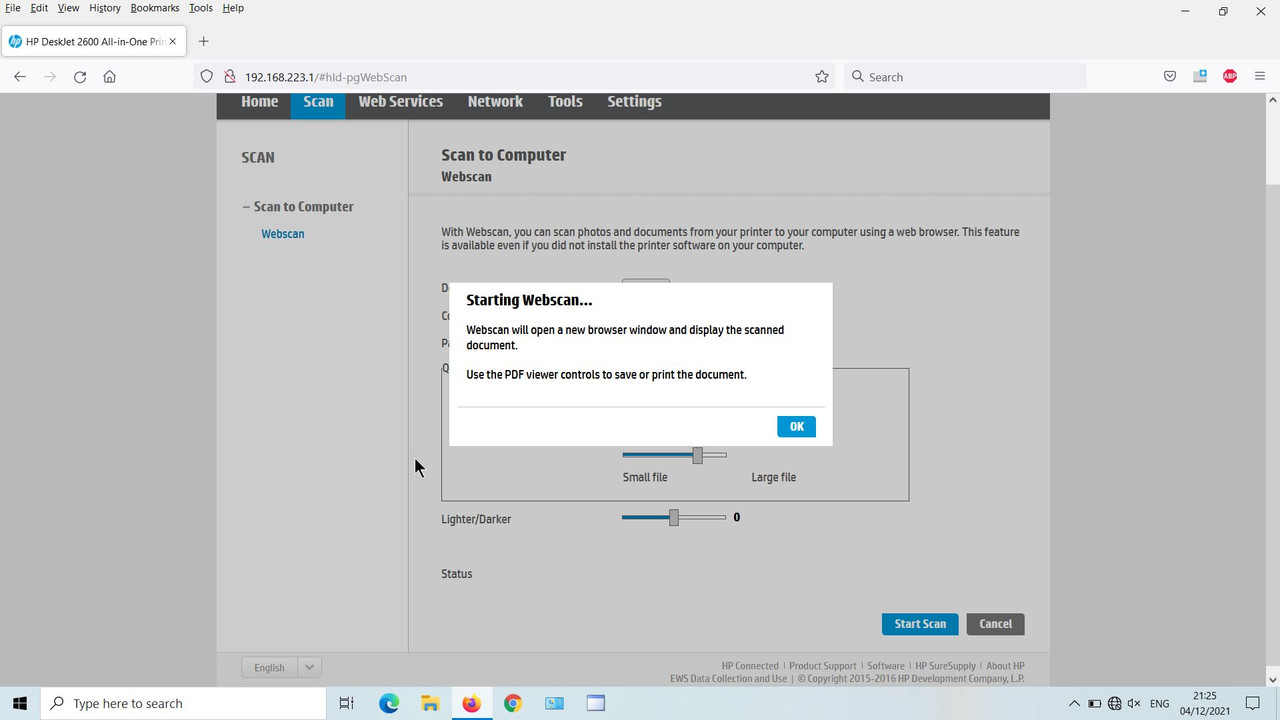The image size is (1280, 720).
Task: Click the network globe tray icon
Action: [1115, 704]
